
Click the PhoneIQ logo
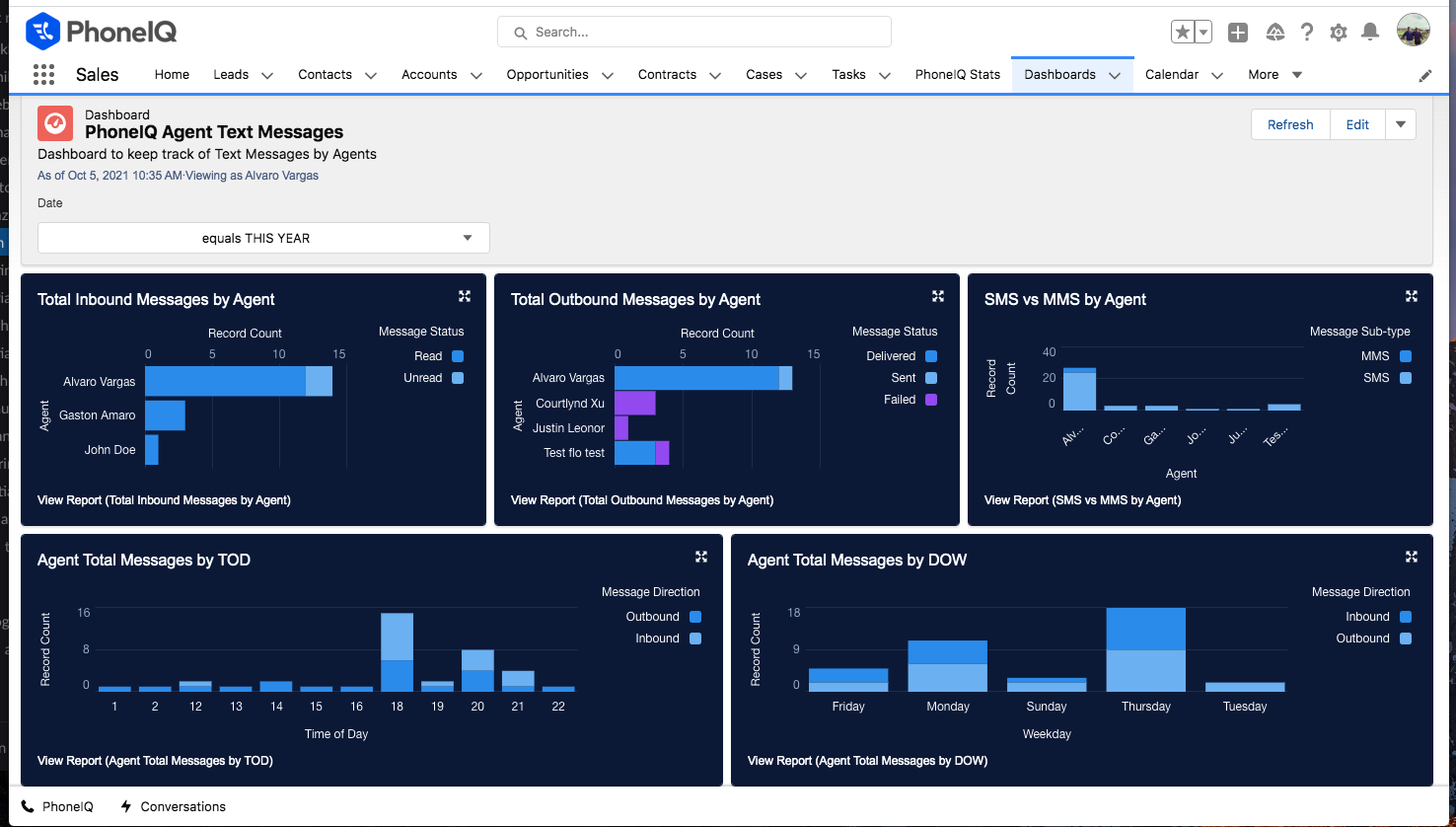coord(102,32)
